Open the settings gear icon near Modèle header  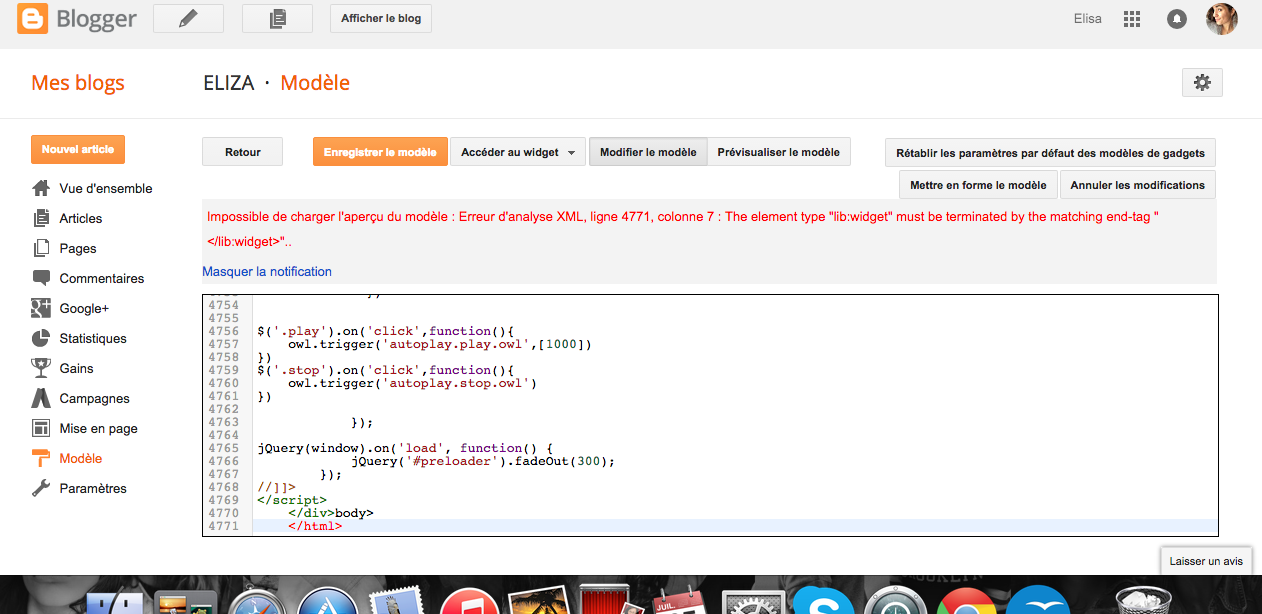point(1201,82)
